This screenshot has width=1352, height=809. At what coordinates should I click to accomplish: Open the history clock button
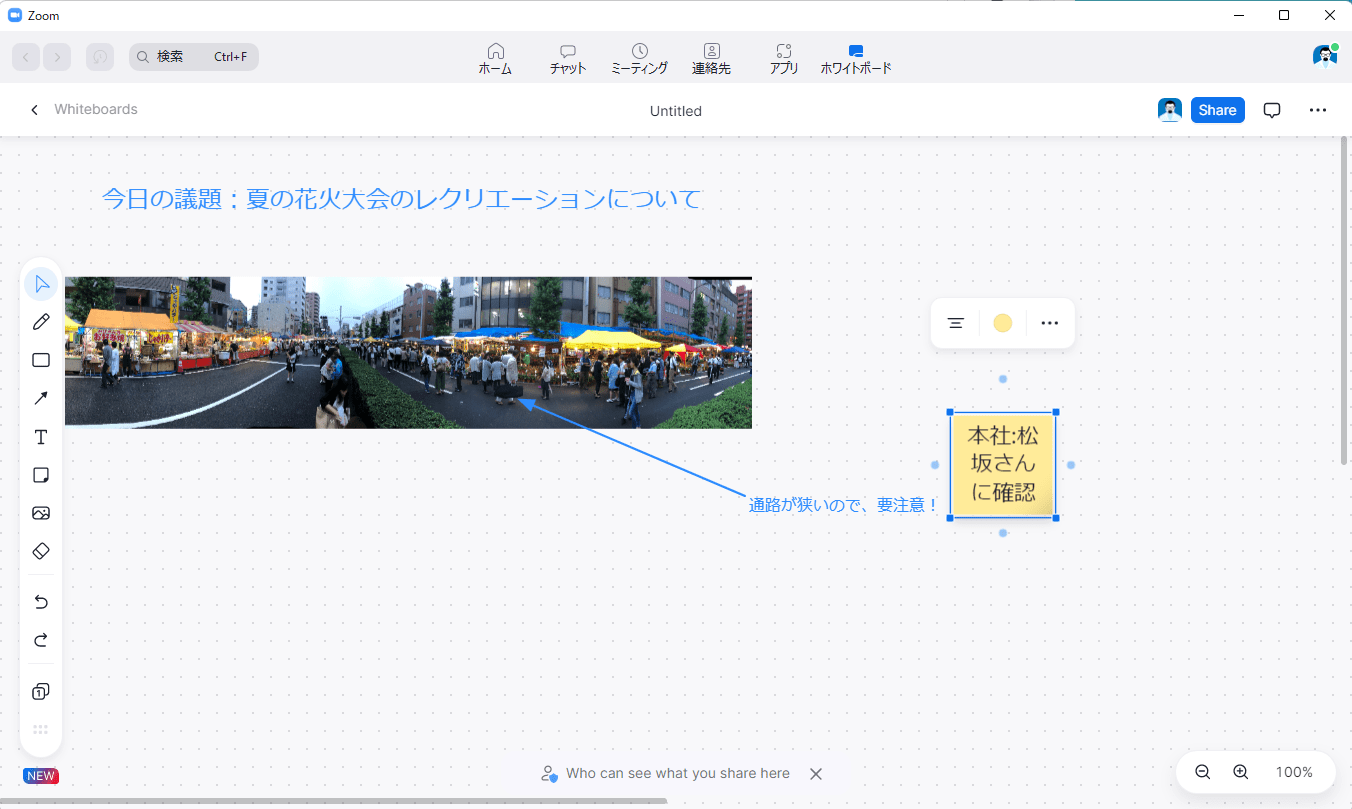100,57
